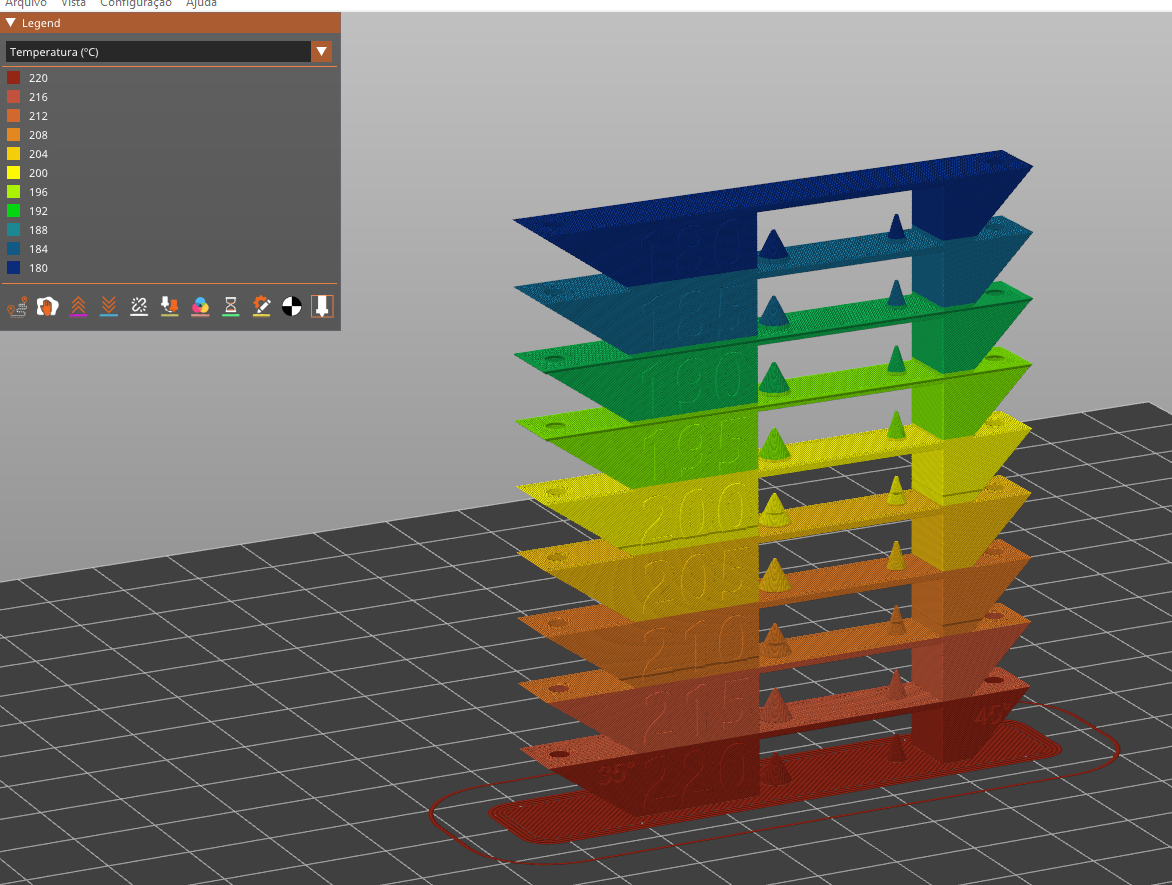Open the Configuração menu
The image size is (1172, 885).
click(x=136, y=4)
